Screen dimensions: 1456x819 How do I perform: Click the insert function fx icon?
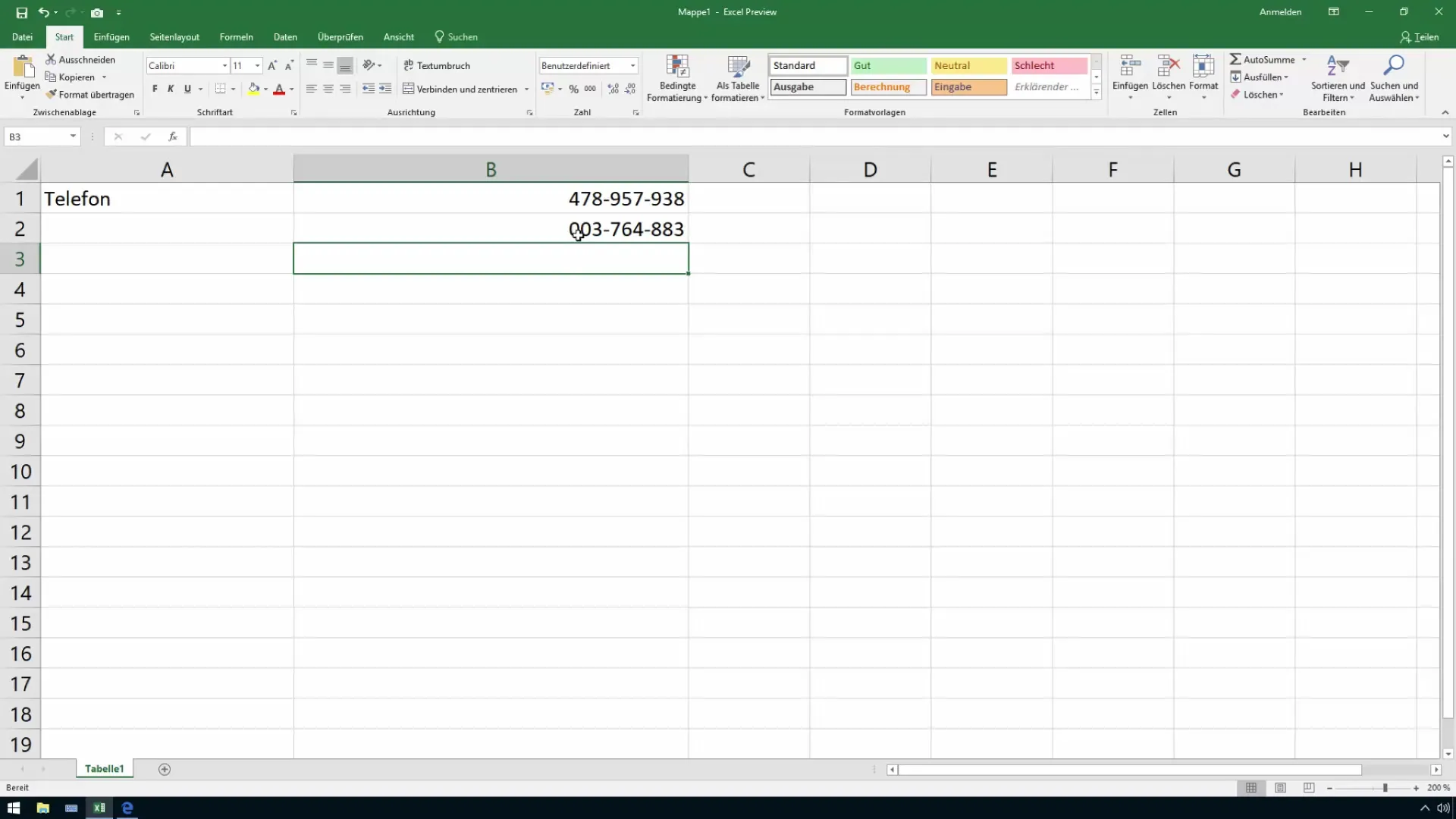pyautogui.click(x=173, y=136)
